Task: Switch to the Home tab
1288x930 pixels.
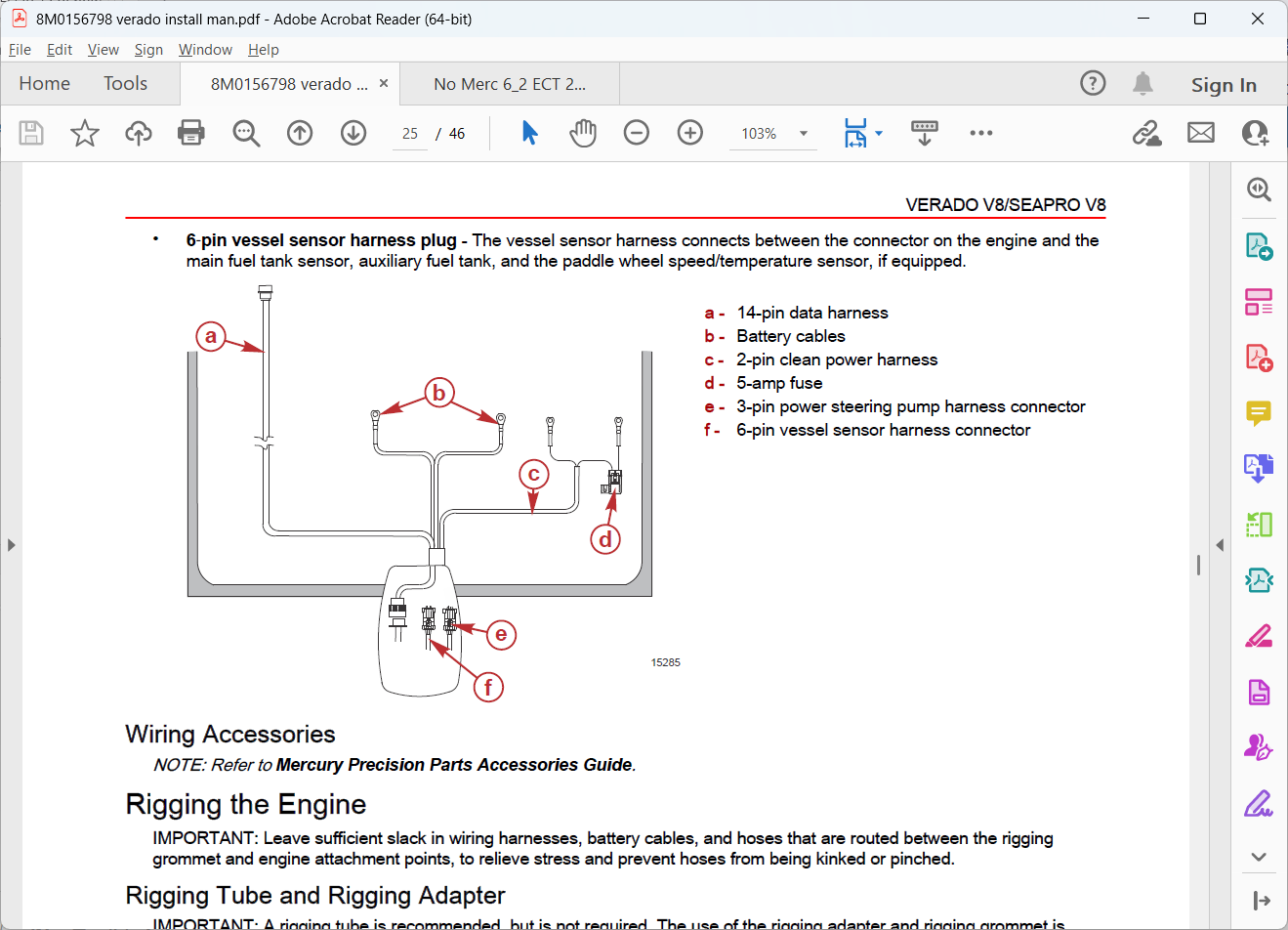Action: tap(45, 84)
